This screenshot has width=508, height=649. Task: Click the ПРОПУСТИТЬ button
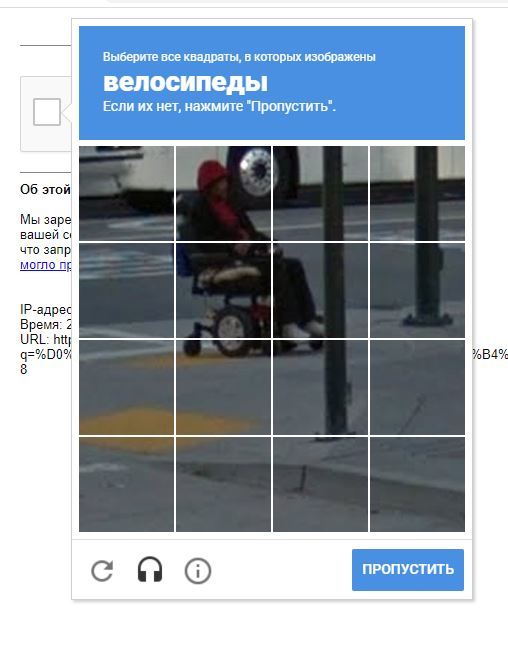(408, 570)
